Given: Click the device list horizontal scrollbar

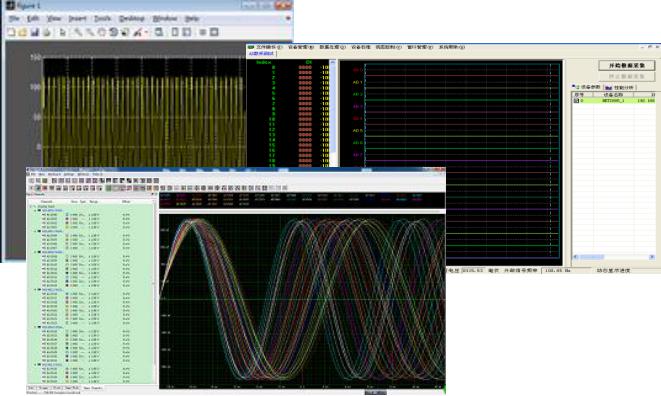Looking at the screenshot, I should (x=614, y=257).
